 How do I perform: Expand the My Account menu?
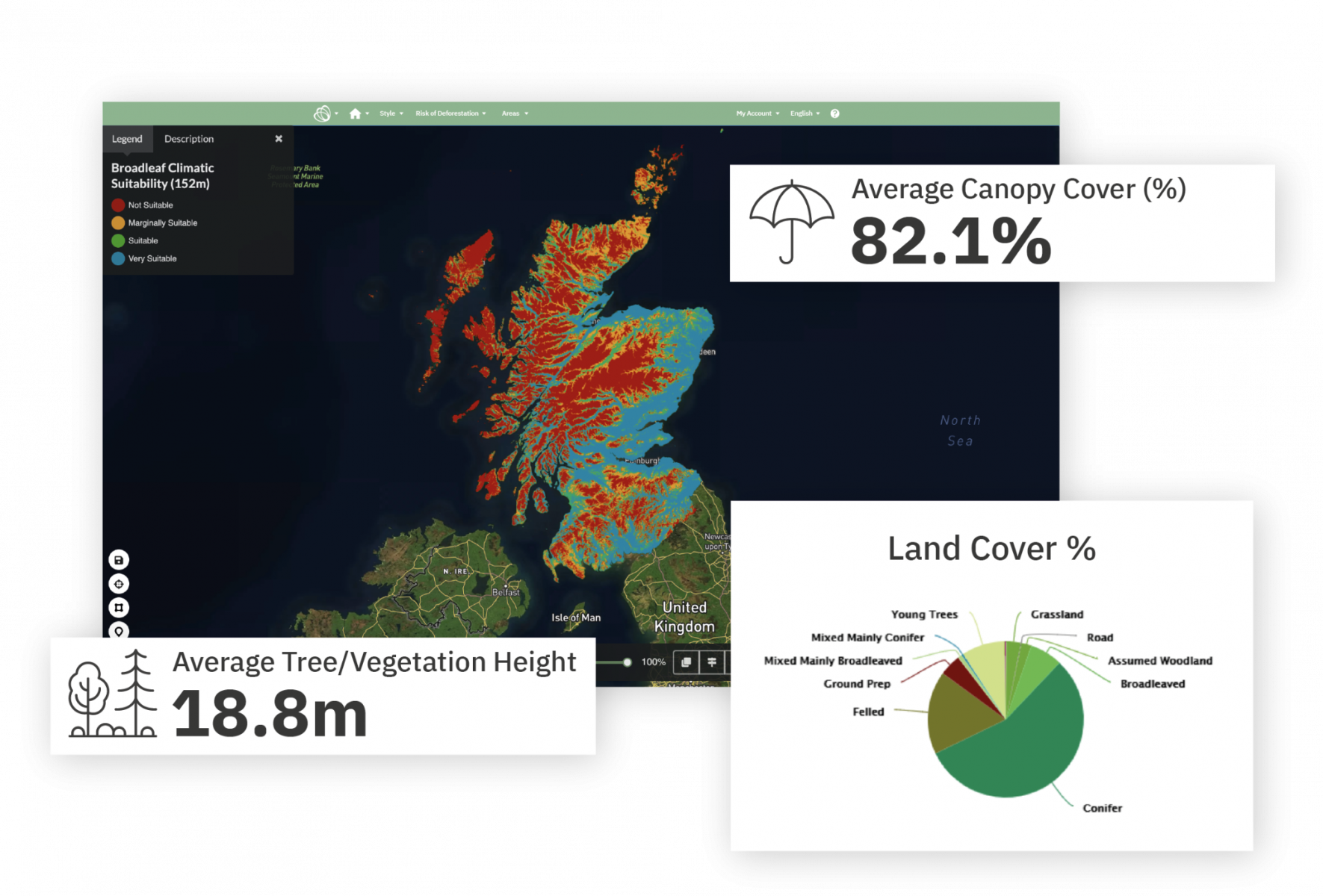[757, 113]
